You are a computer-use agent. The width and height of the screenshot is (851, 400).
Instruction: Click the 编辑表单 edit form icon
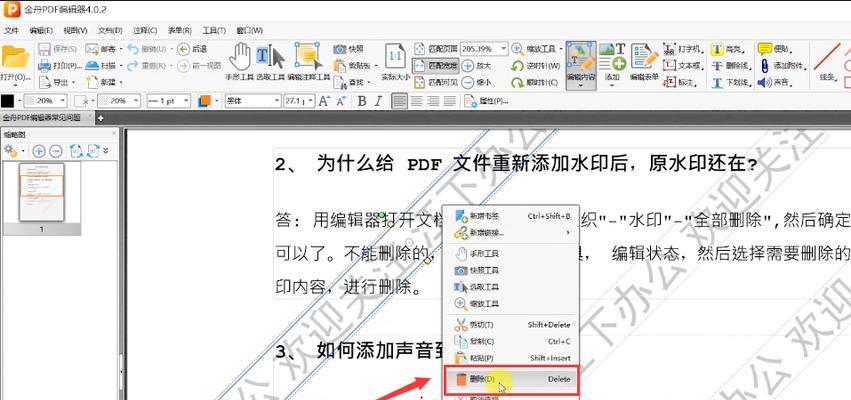tap(644, 62)
